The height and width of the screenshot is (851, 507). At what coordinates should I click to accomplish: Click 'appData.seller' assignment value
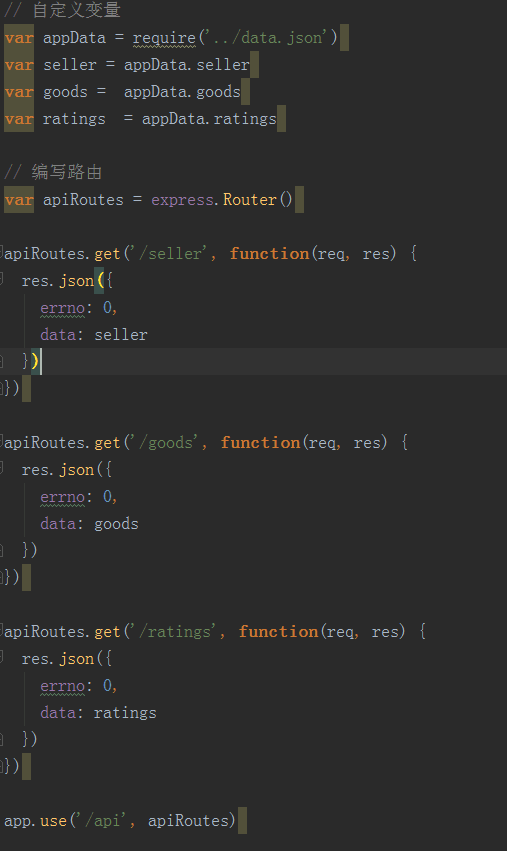tap(187, 65)
